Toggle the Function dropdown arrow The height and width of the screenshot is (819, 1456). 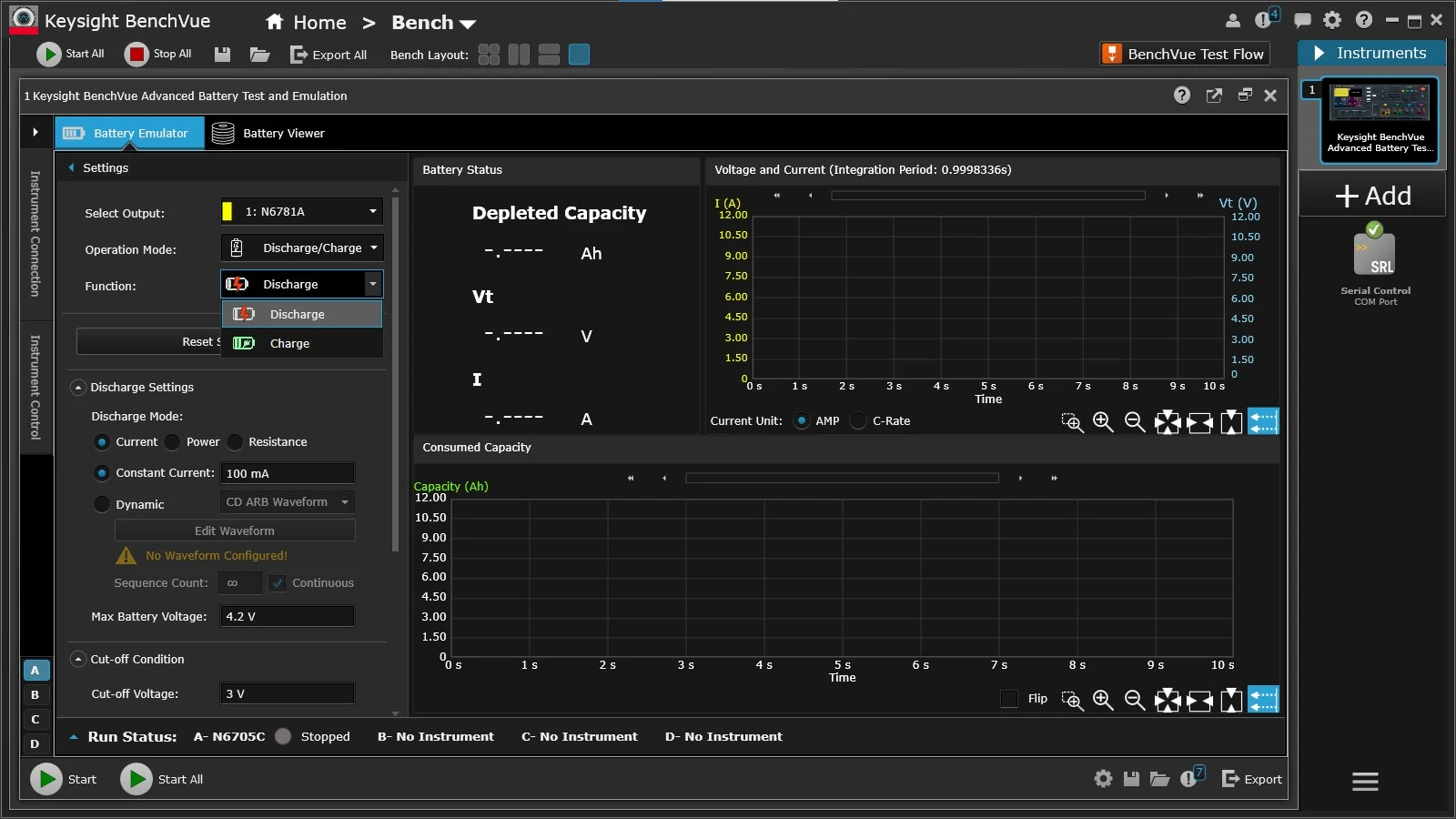point(373,284)
